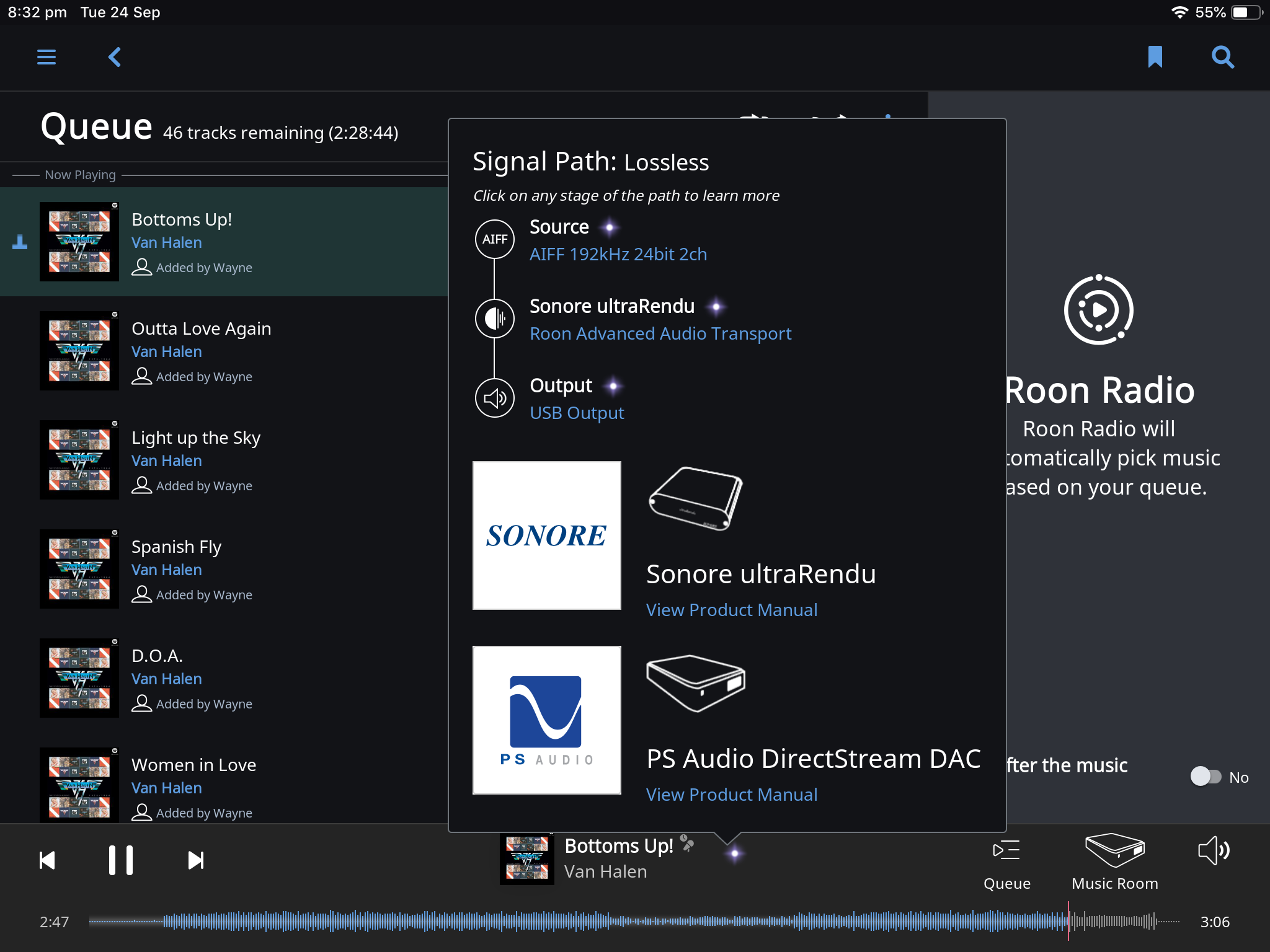Viewport: 1270px width, 952px height.
Task: Click the signal path light in footer
Action: point(735,853)
